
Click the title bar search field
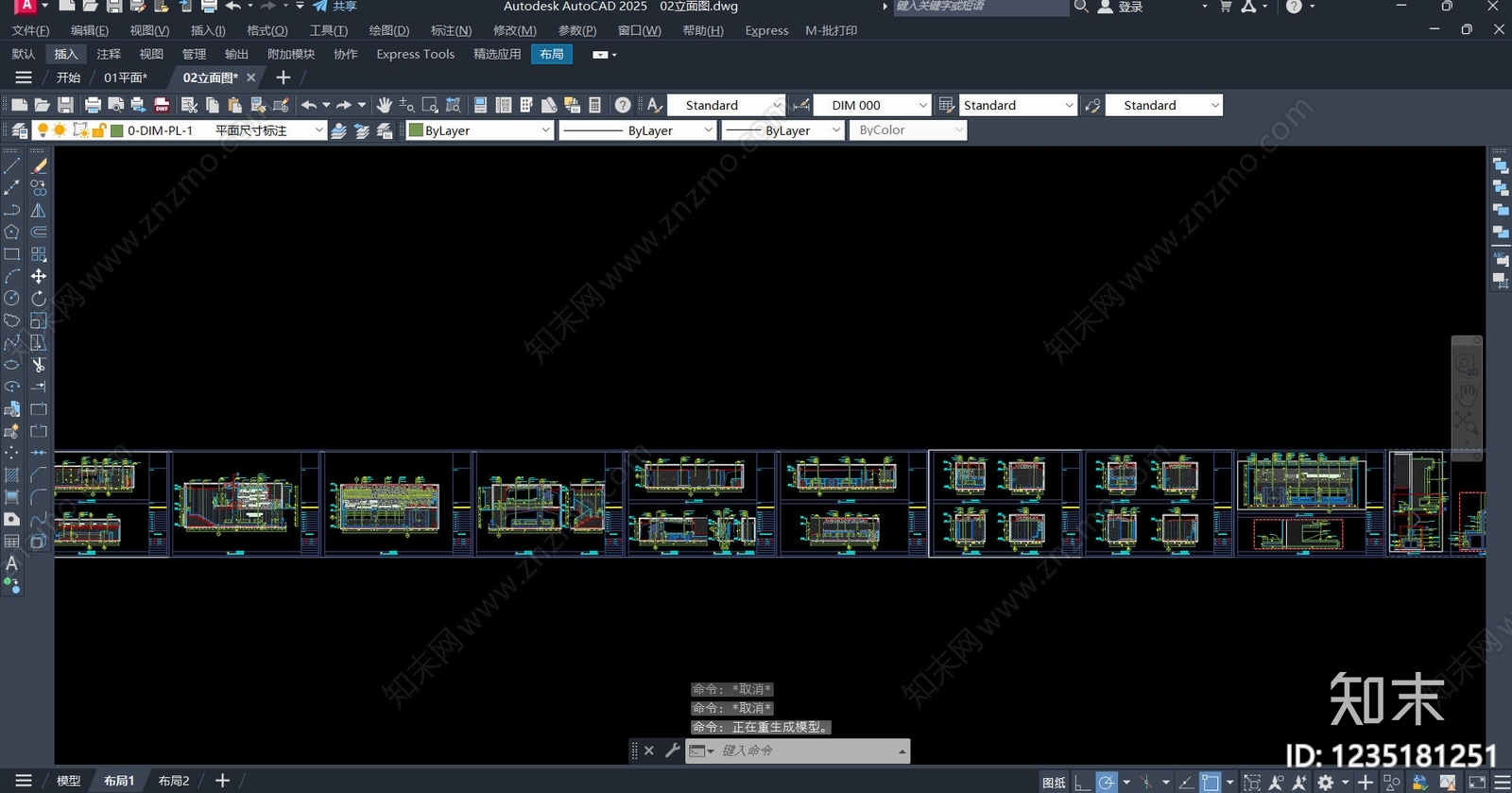981,7
